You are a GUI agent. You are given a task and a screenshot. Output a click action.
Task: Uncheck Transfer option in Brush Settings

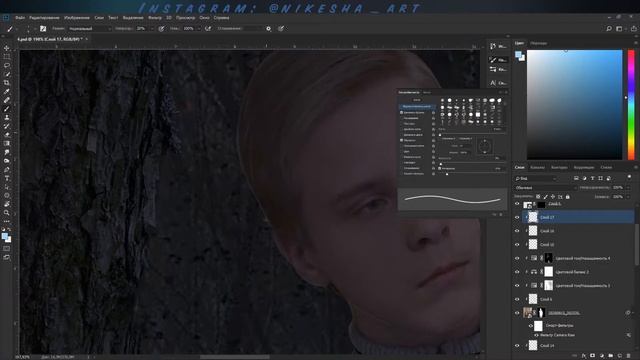tap(402, 140)
